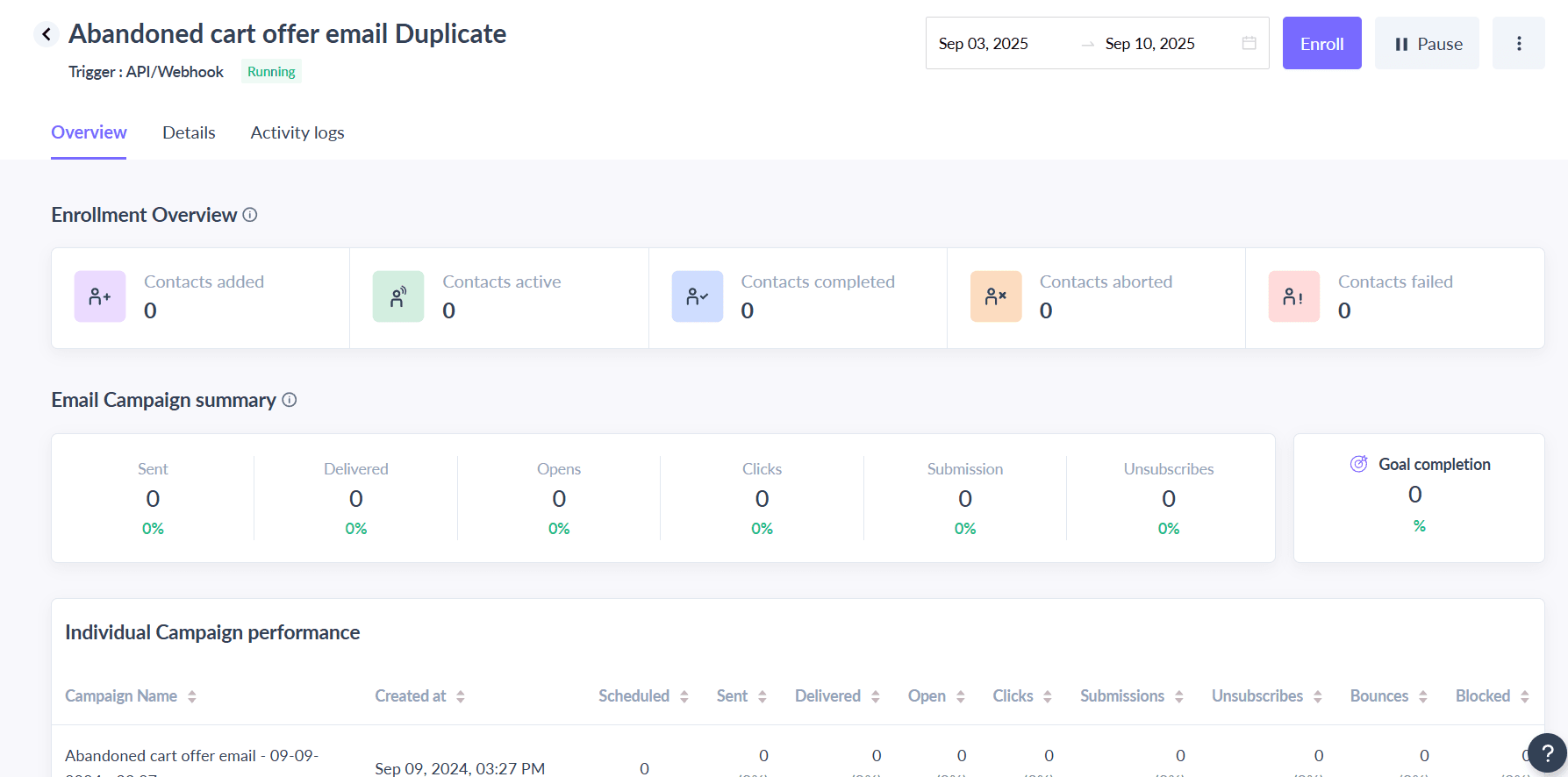Image resolution: width=1568 pixels, height=777 pixels.
Task: Click the Contacts failed label
Action: click(1395, 282)
